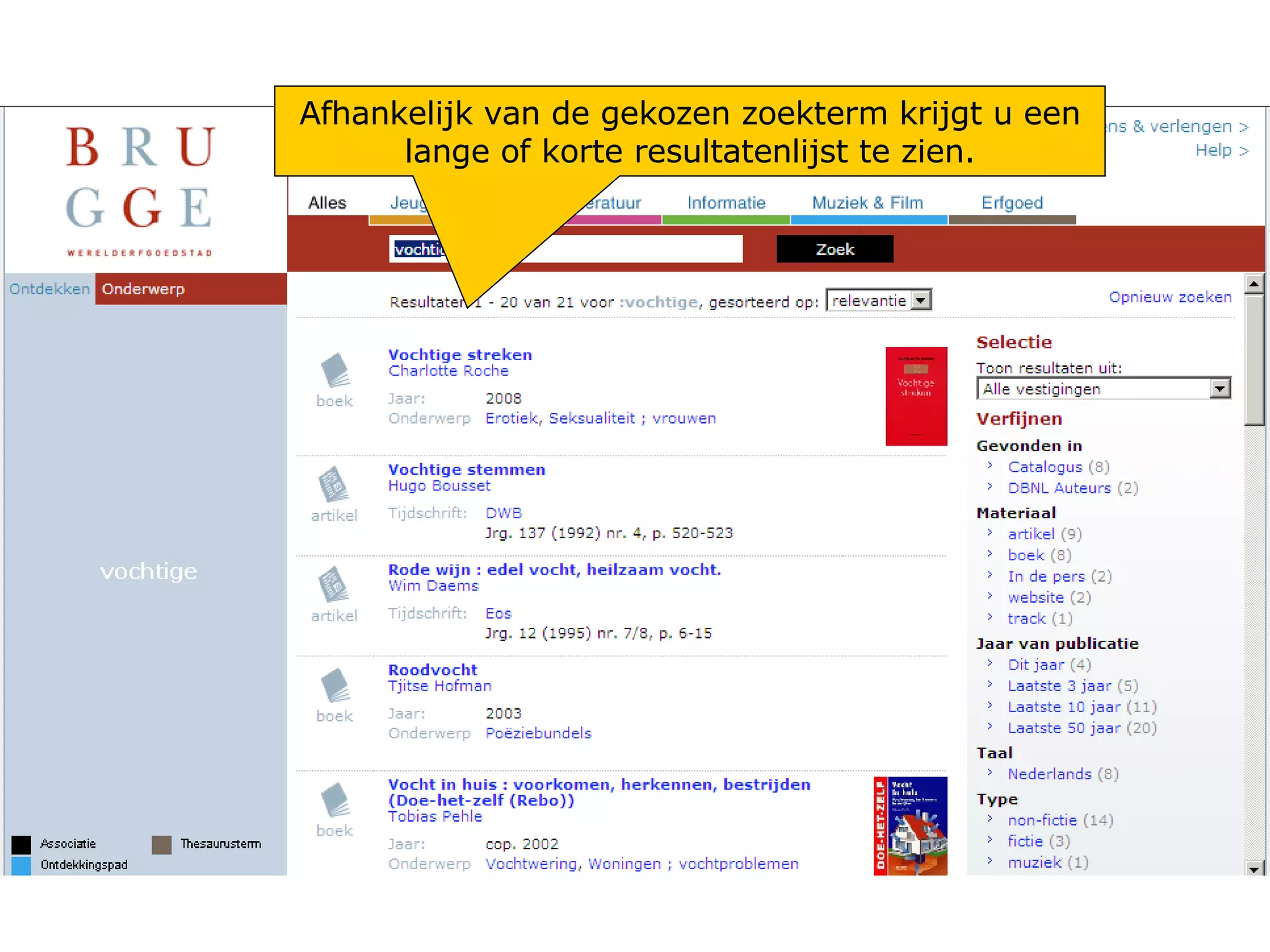
Task: Expand the artikel (9) filter arrow
Action: pyautogui.click(x=990, y=532)
